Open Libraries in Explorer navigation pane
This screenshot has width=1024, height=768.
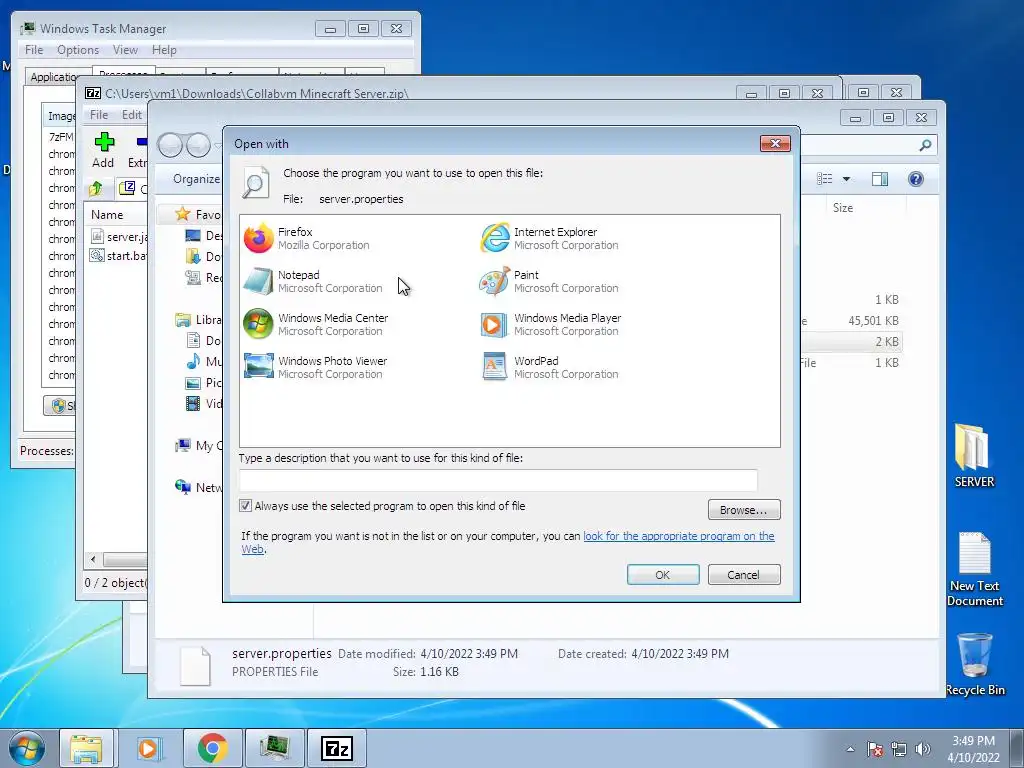coord(199,319)
